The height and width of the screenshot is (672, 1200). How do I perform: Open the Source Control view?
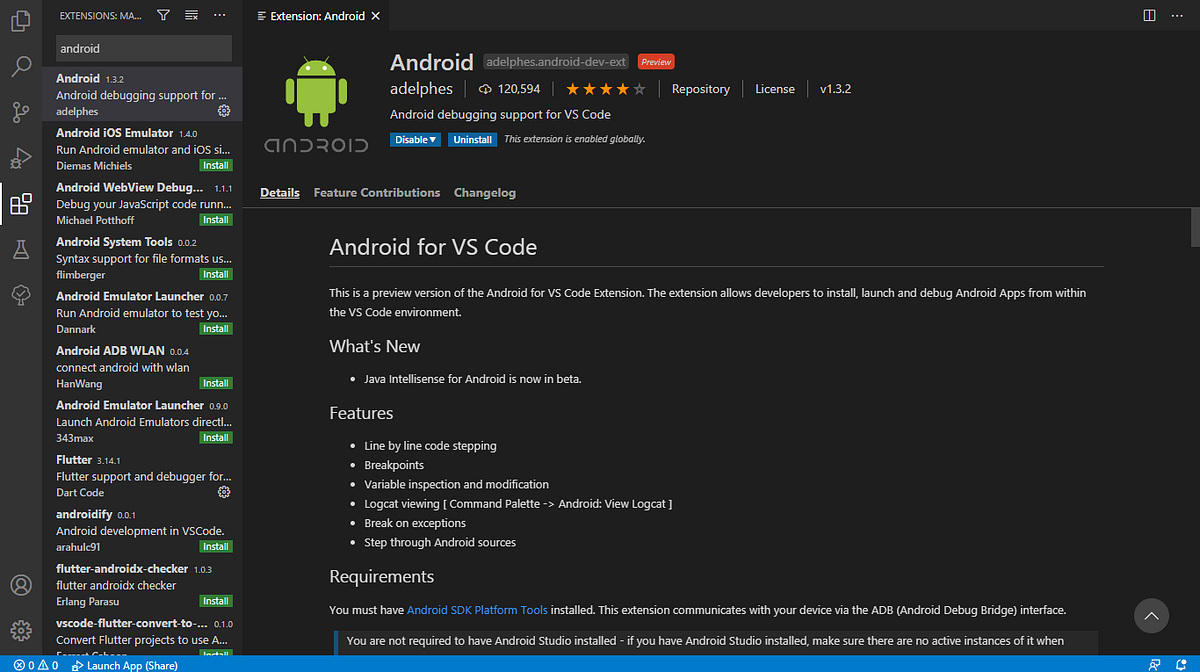tap(20, 112)
